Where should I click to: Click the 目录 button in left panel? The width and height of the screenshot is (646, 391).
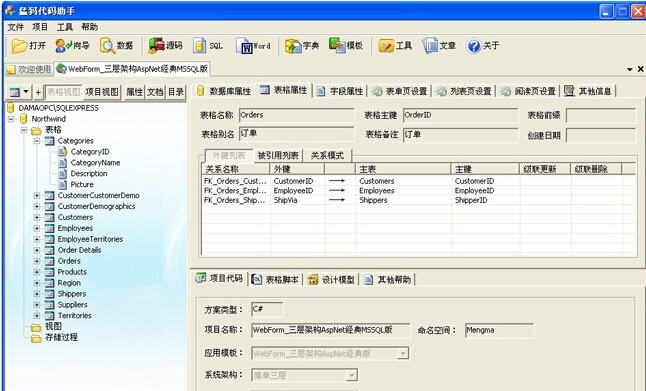tap(176, 92)
